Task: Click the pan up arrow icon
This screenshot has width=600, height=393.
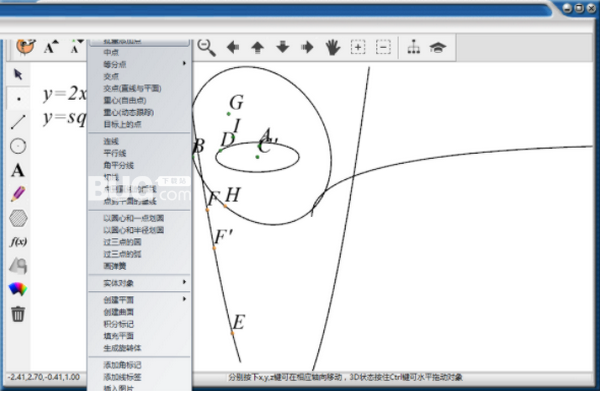Action: 258,47
